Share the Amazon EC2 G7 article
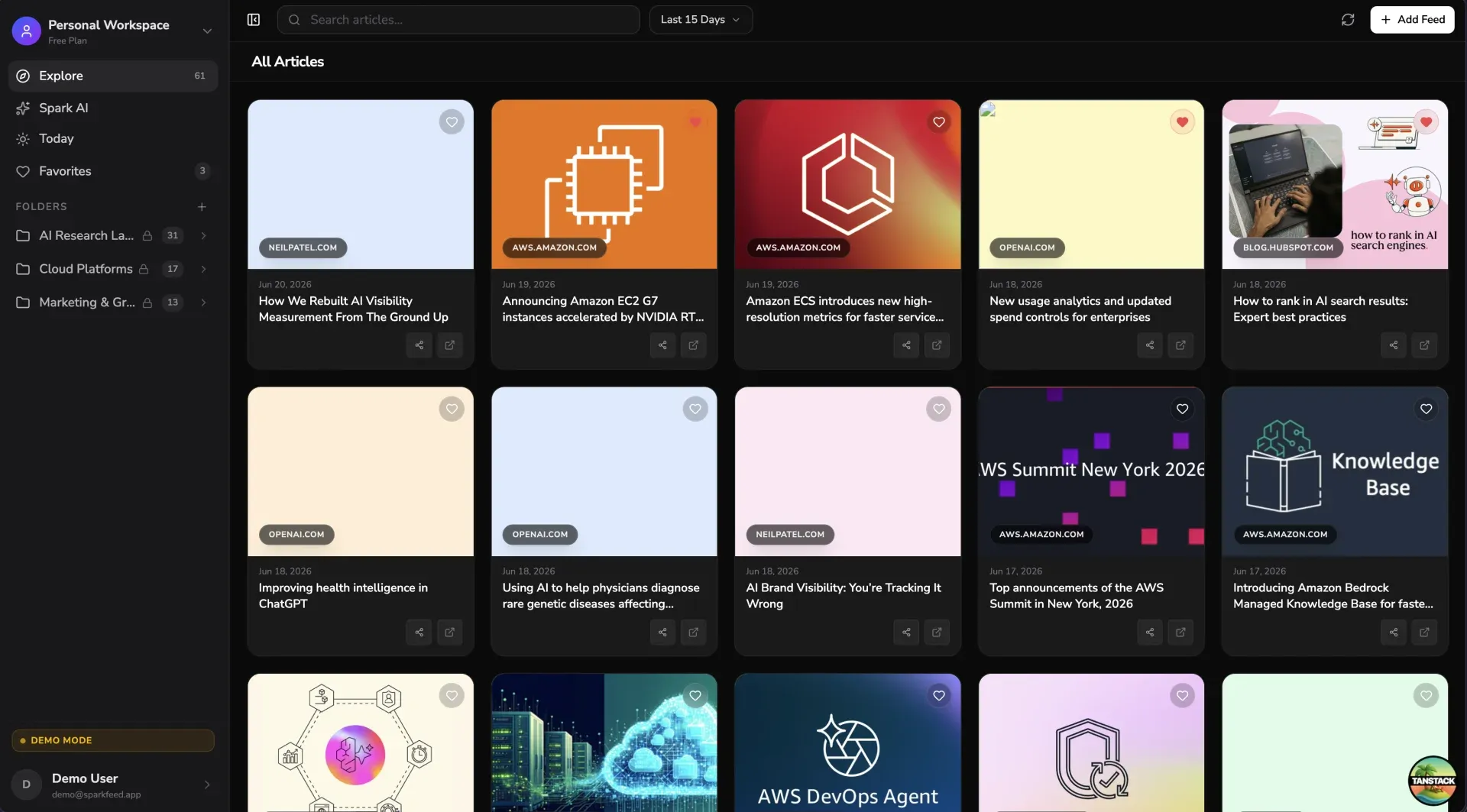Image resolution: width=1467 pixels, height=812 pixels. click(662, 345)
